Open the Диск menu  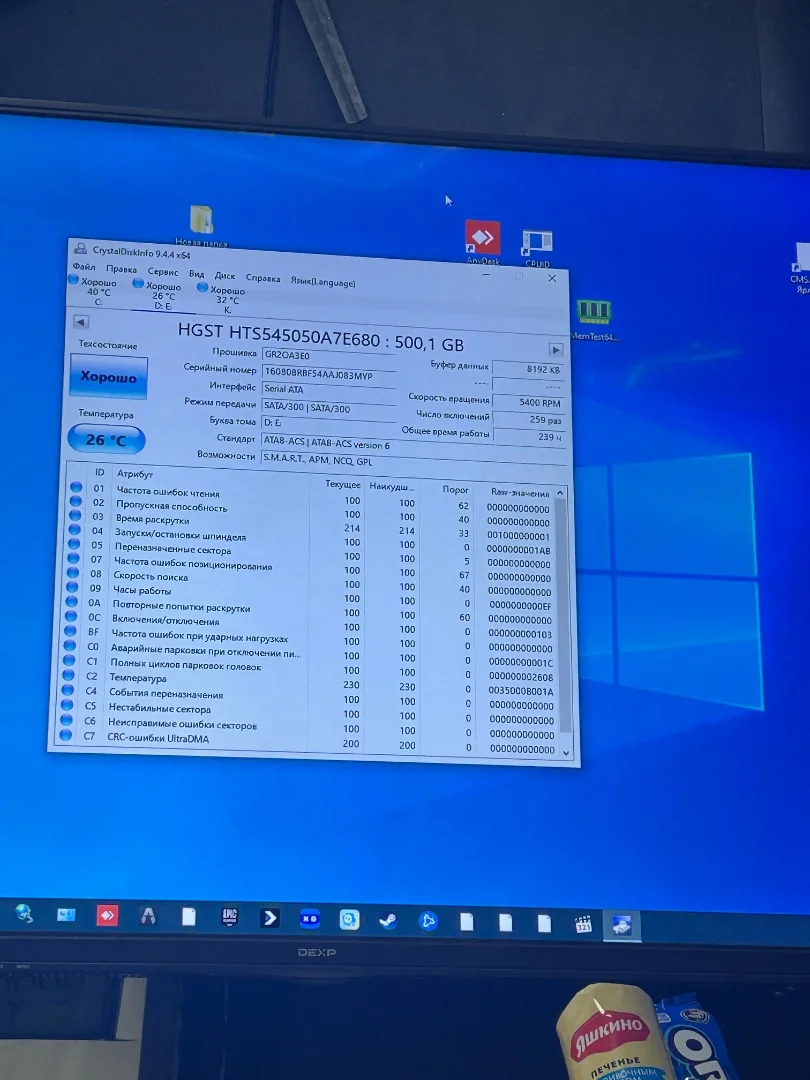(225, 276)
